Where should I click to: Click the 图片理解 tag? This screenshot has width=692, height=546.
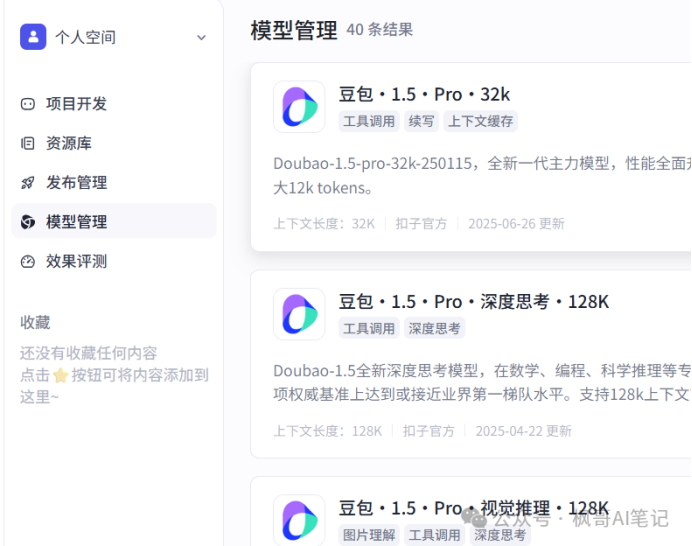(x=369, y=535)
